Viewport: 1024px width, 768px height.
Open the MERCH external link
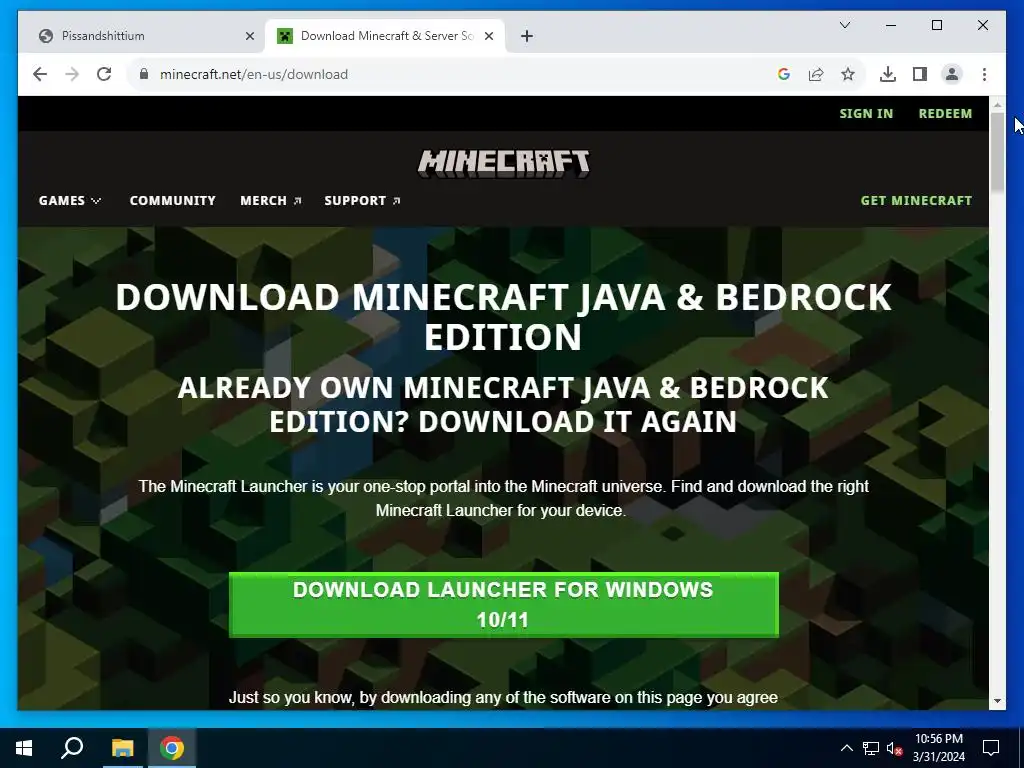click(270, 200)
